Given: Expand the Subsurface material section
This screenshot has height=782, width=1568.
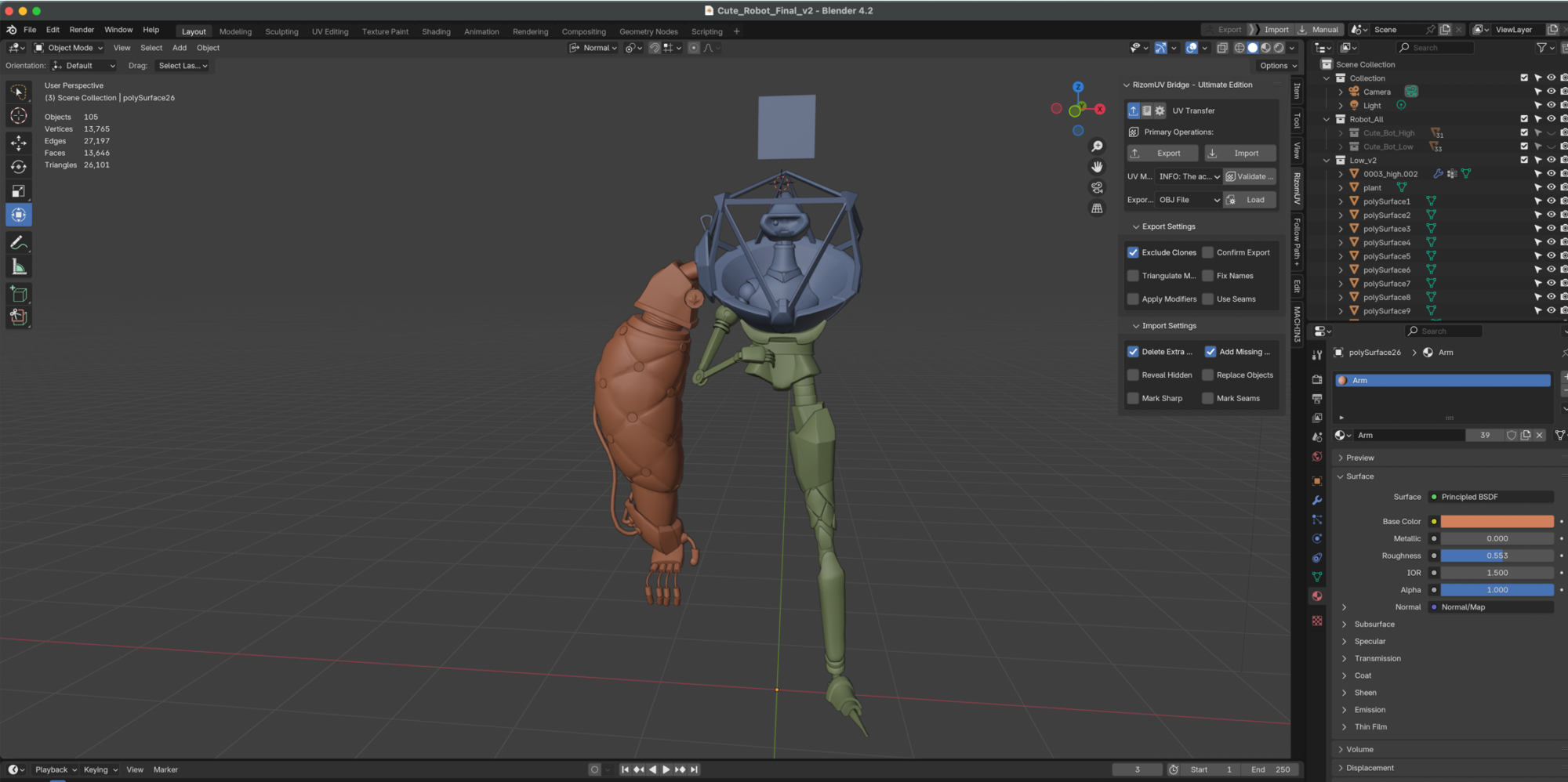Looking at the screenshot, I should coord(1374,625).
